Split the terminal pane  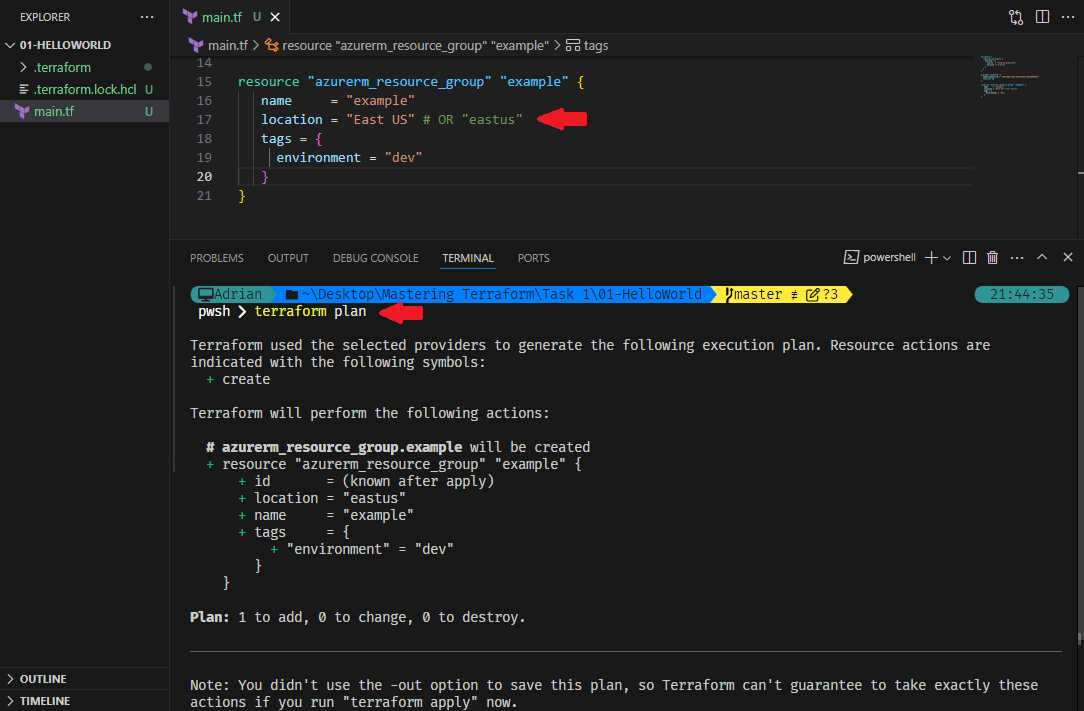pyautogui.click(x=969, y=257)
